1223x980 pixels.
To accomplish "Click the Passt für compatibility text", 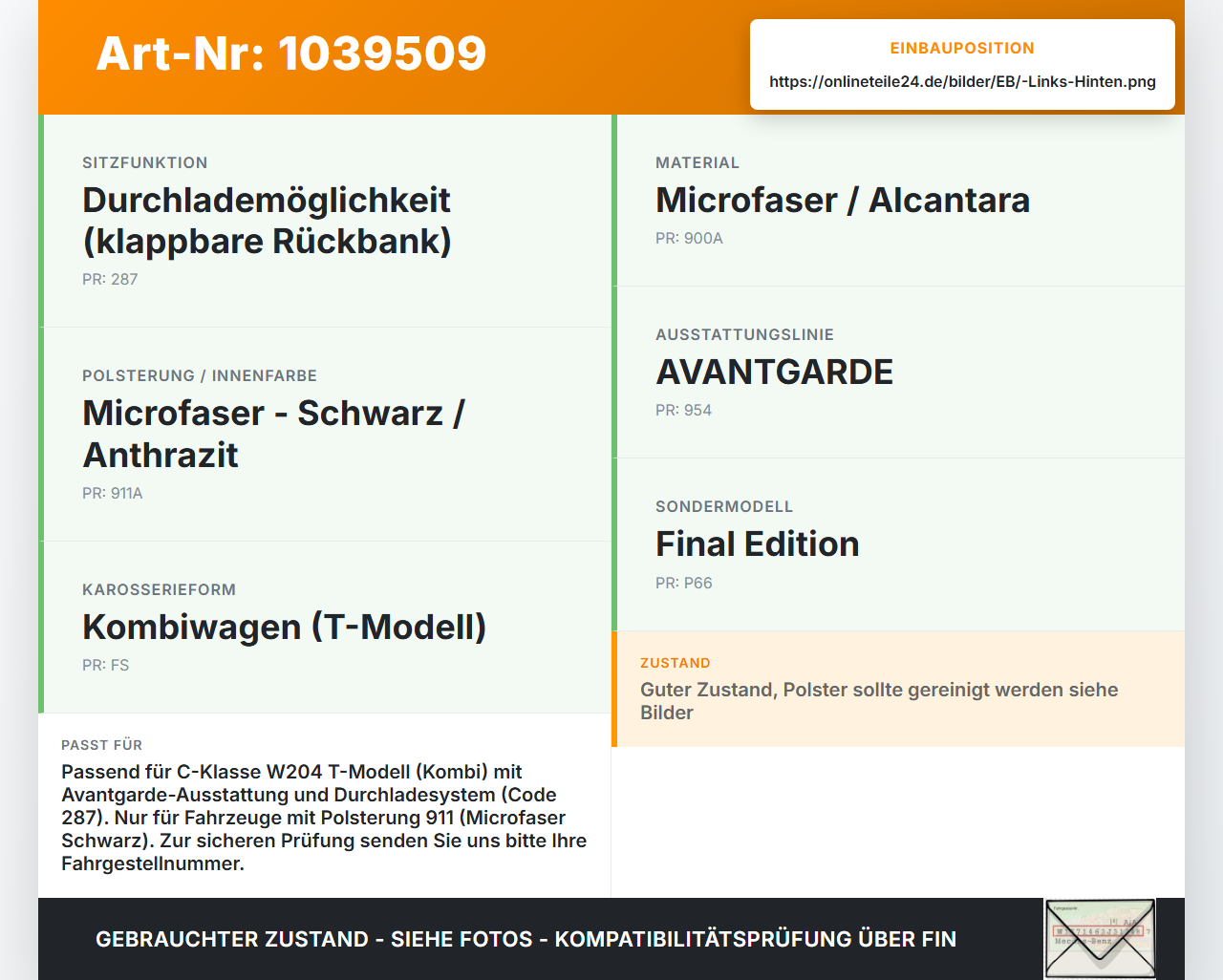I will click(x=324, y=818).
